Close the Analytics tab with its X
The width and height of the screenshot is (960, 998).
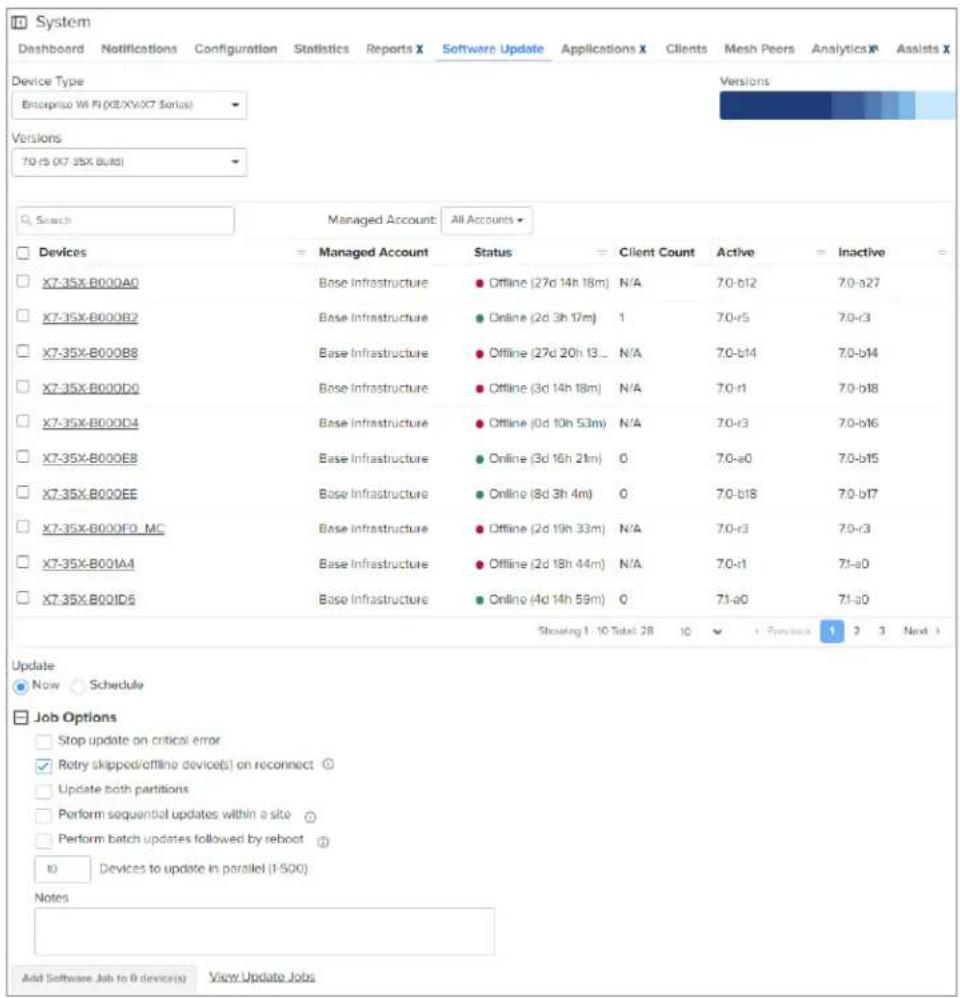click(873, 49)
